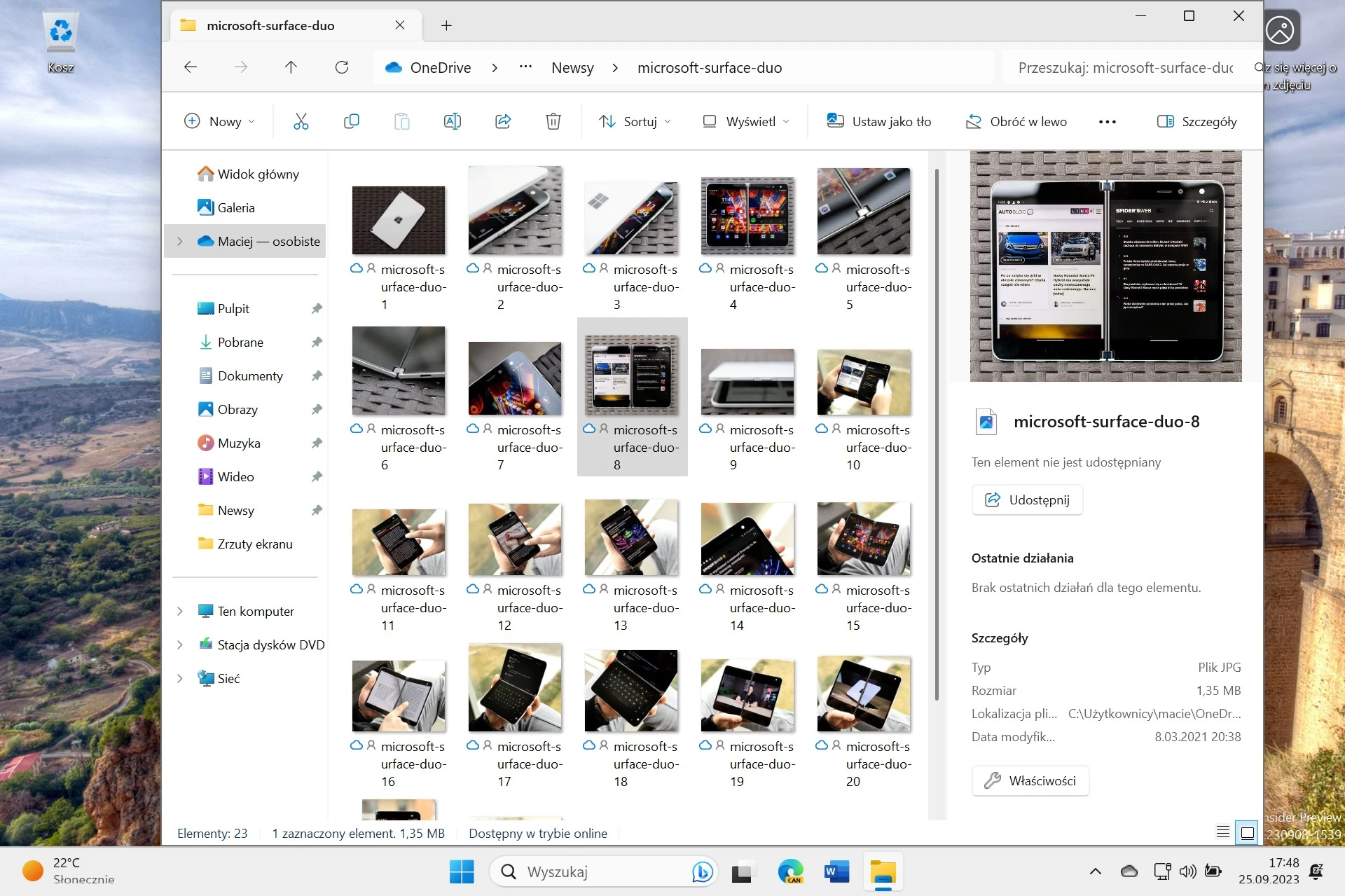1345x896 pixels.
Task: Refresh the folder view
Action: [x=342, y=67]
